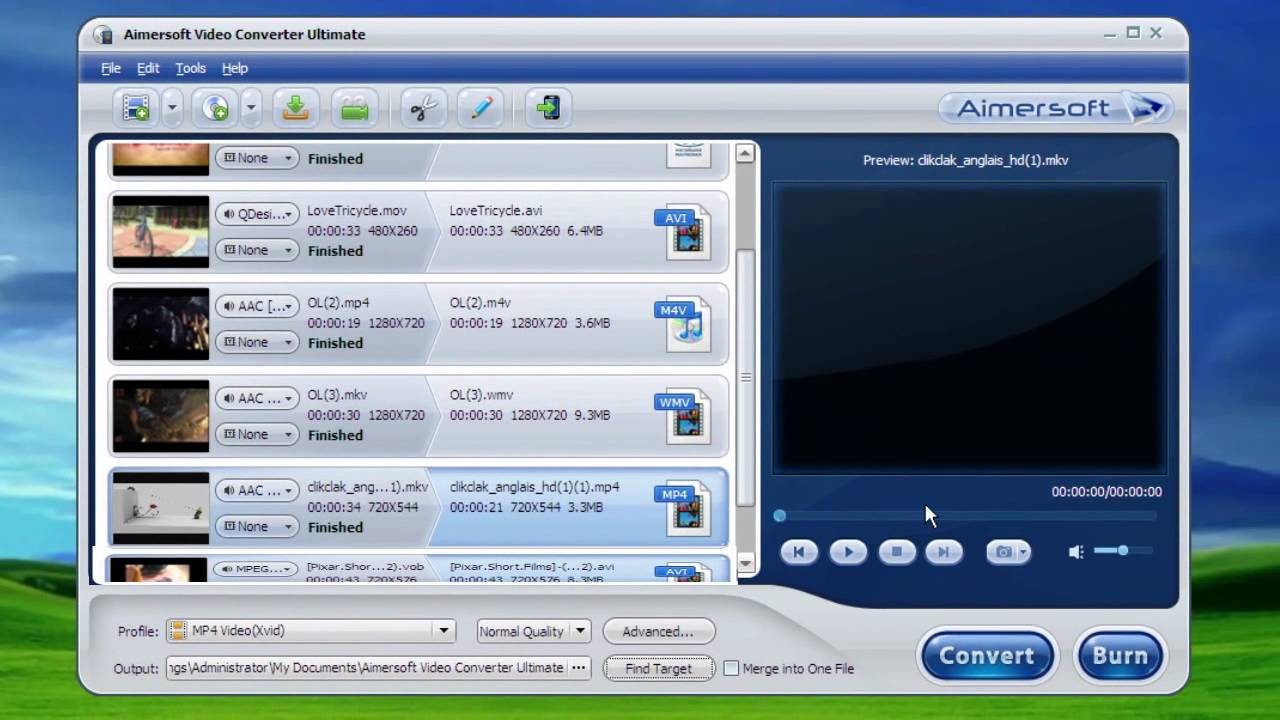1280x720 pixels.
Task: Stop the preview playback
Action: coord(897,552)
